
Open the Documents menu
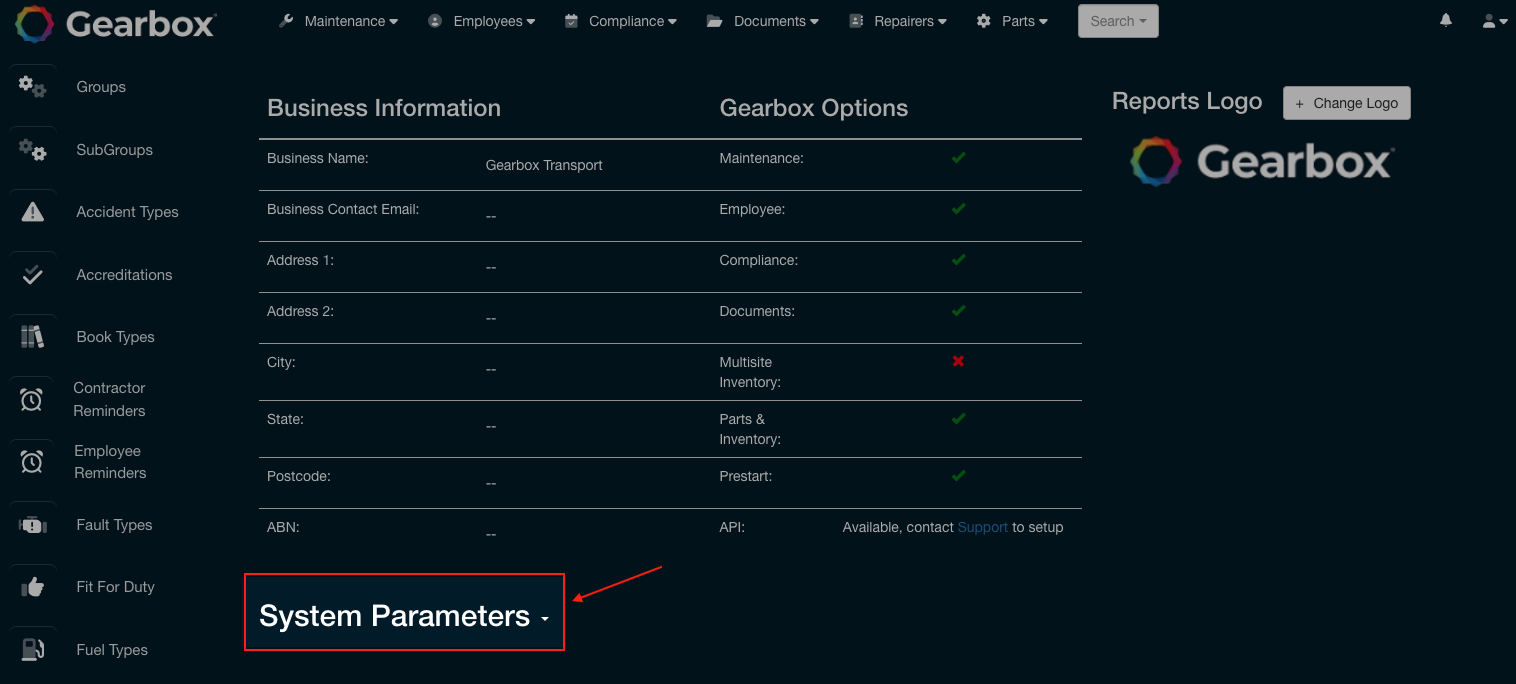pyautogui.click(x=763, y=21)
